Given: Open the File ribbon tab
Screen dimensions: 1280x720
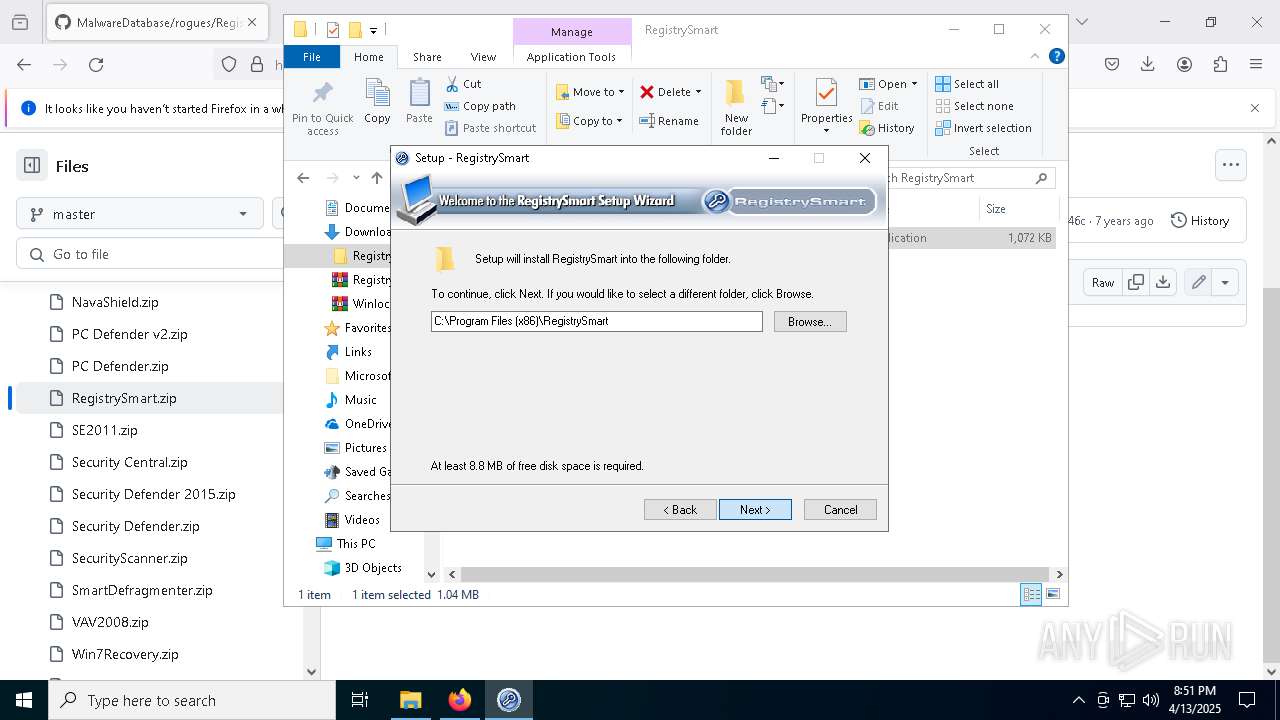Looking at the screenshot, I should (x=312, y=57).
